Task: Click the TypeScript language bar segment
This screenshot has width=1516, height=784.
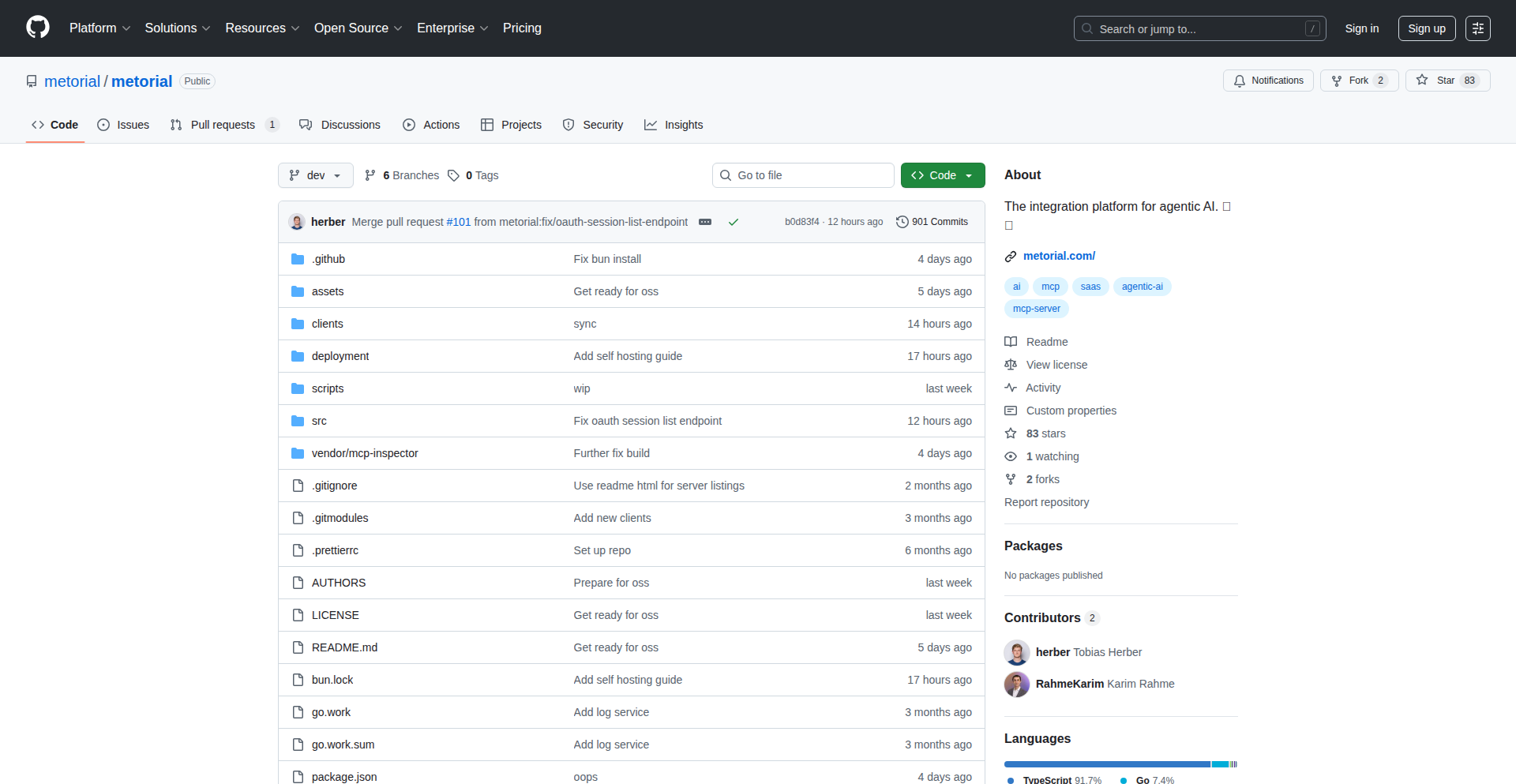Action: pos(1106,764)
